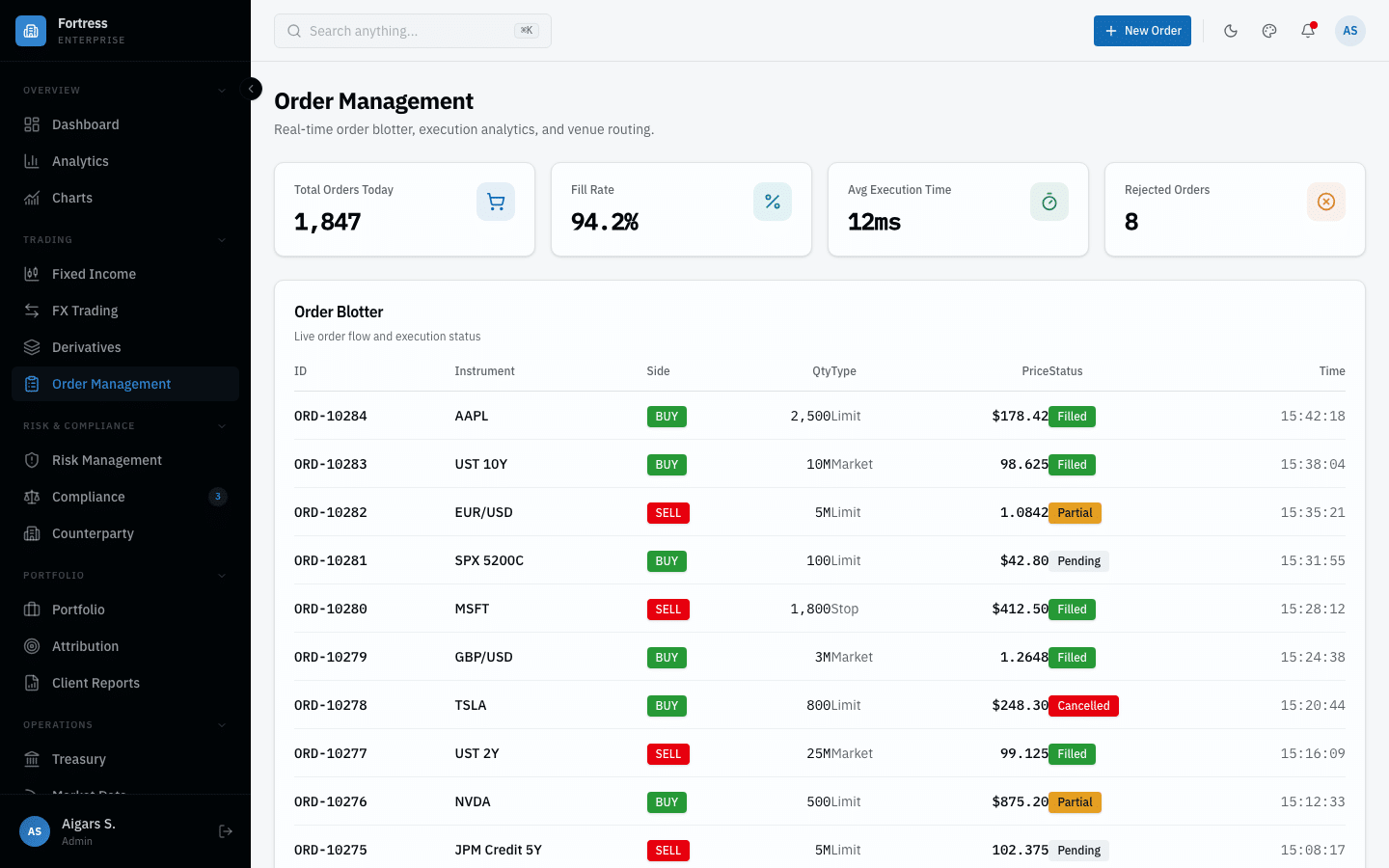Check notifications via the bell icon

pos(1308,31)
